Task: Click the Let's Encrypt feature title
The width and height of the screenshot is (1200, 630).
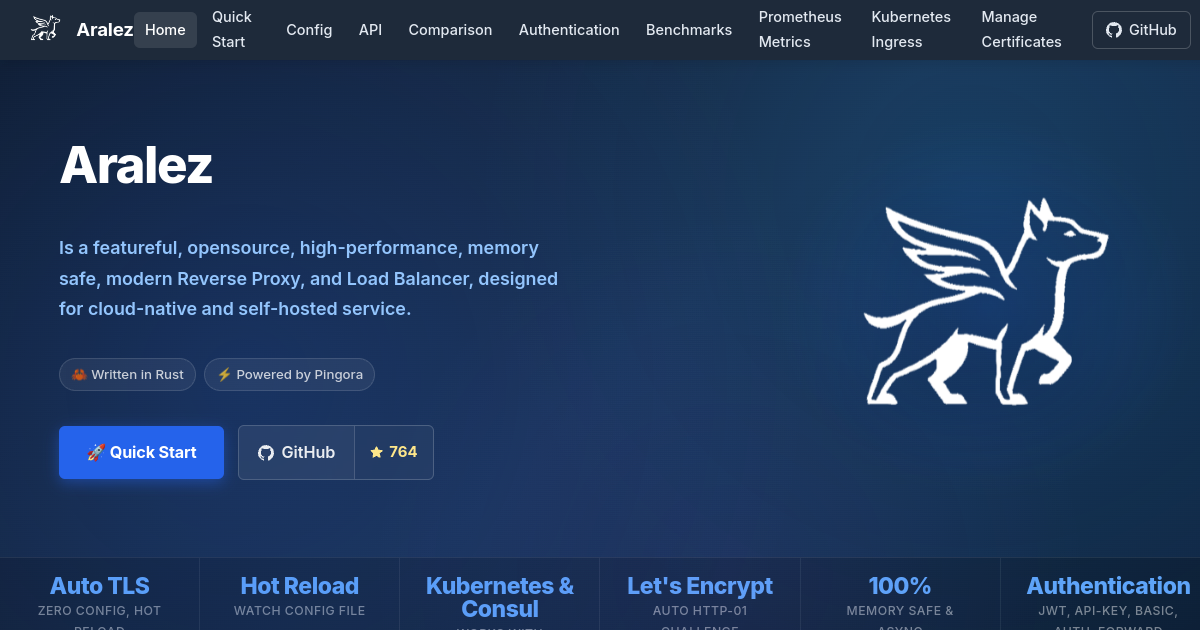Action: 700,585
